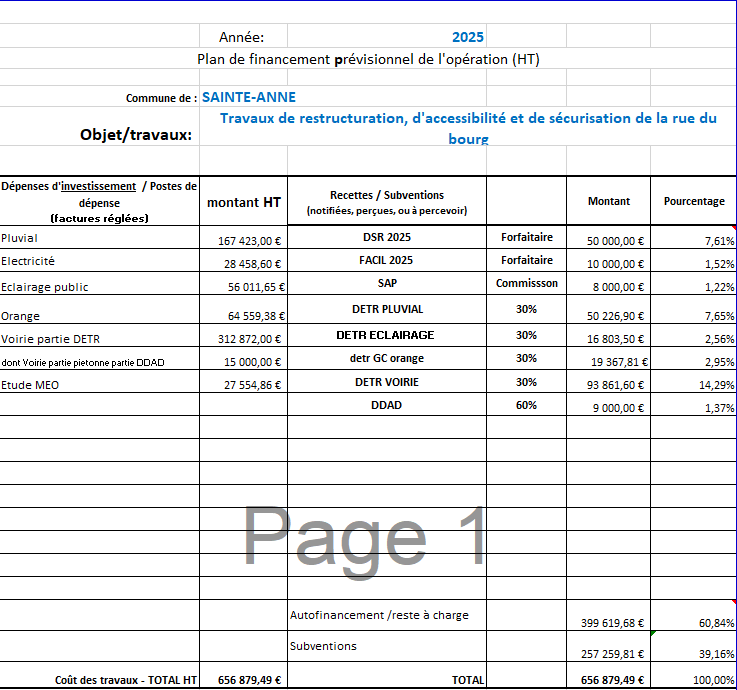Click the '60%' rate in DDAD row
Image resolution: width=737 pixels, height=690 pixels.
[x=526, y=405]
